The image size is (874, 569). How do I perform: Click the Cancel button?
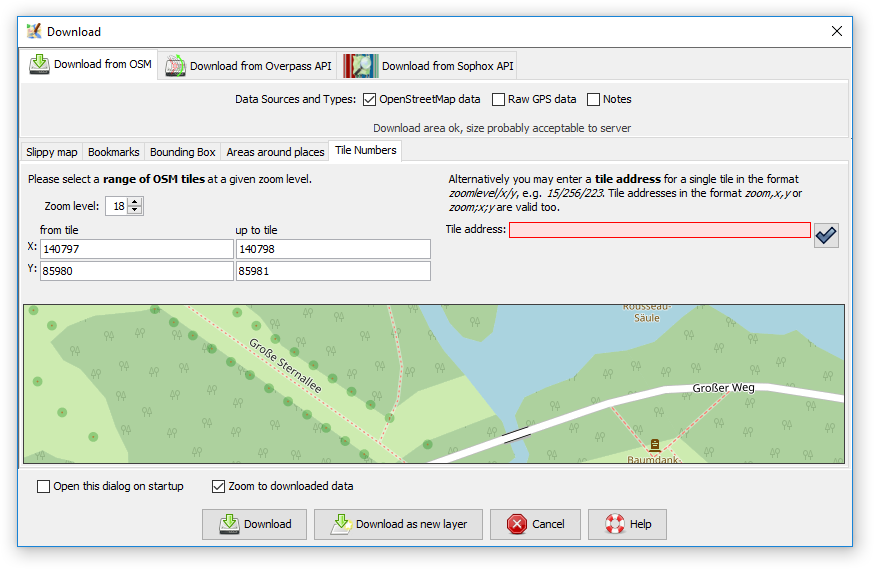(x=536, y=524)
